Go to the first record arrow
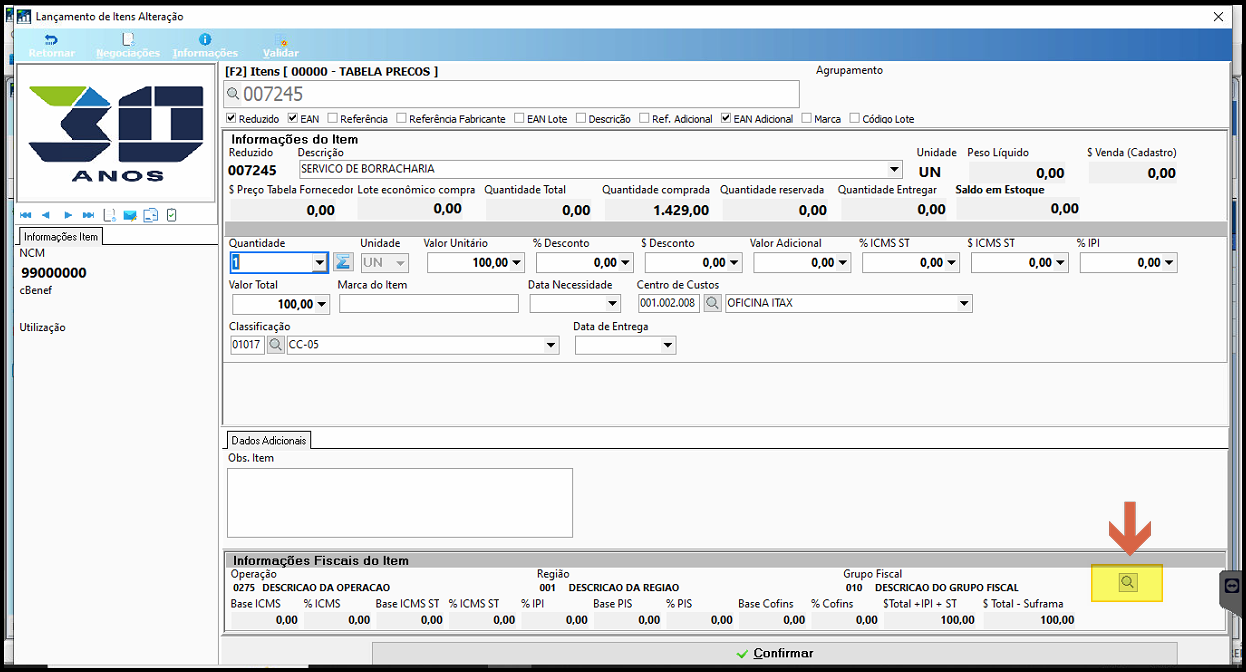The image size is (1246, 672). pyautogui.click(x=26, y=215)
